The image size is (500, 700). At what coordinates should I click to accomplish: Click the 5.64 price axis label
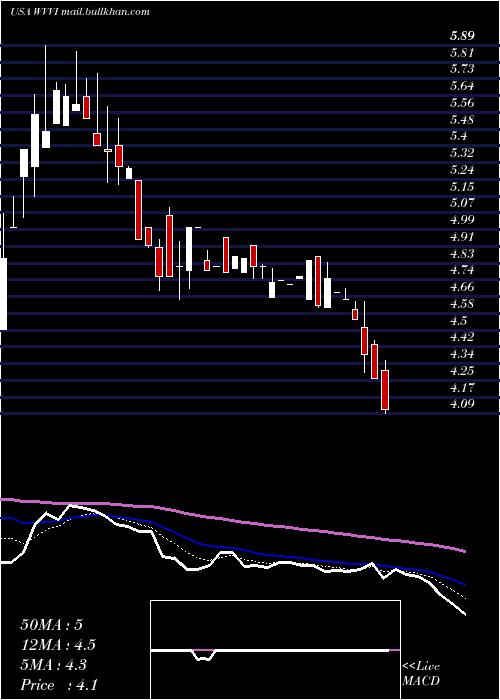pyautogui.click(x=462, y=86)
